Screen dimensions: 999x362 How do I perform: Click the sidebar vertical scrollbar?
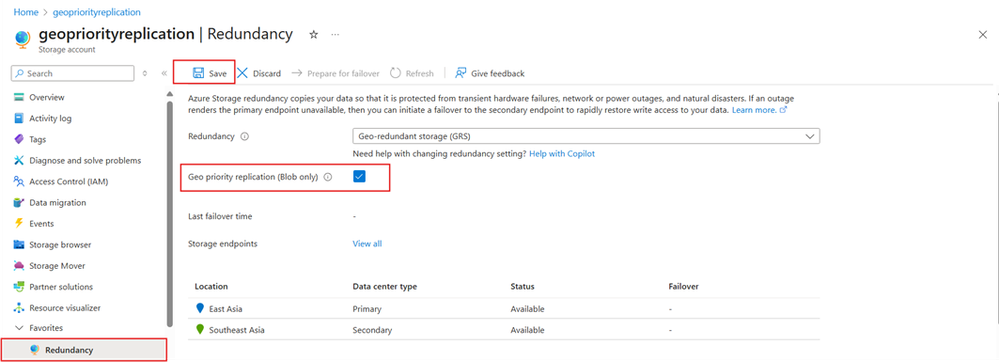(169, 214)
